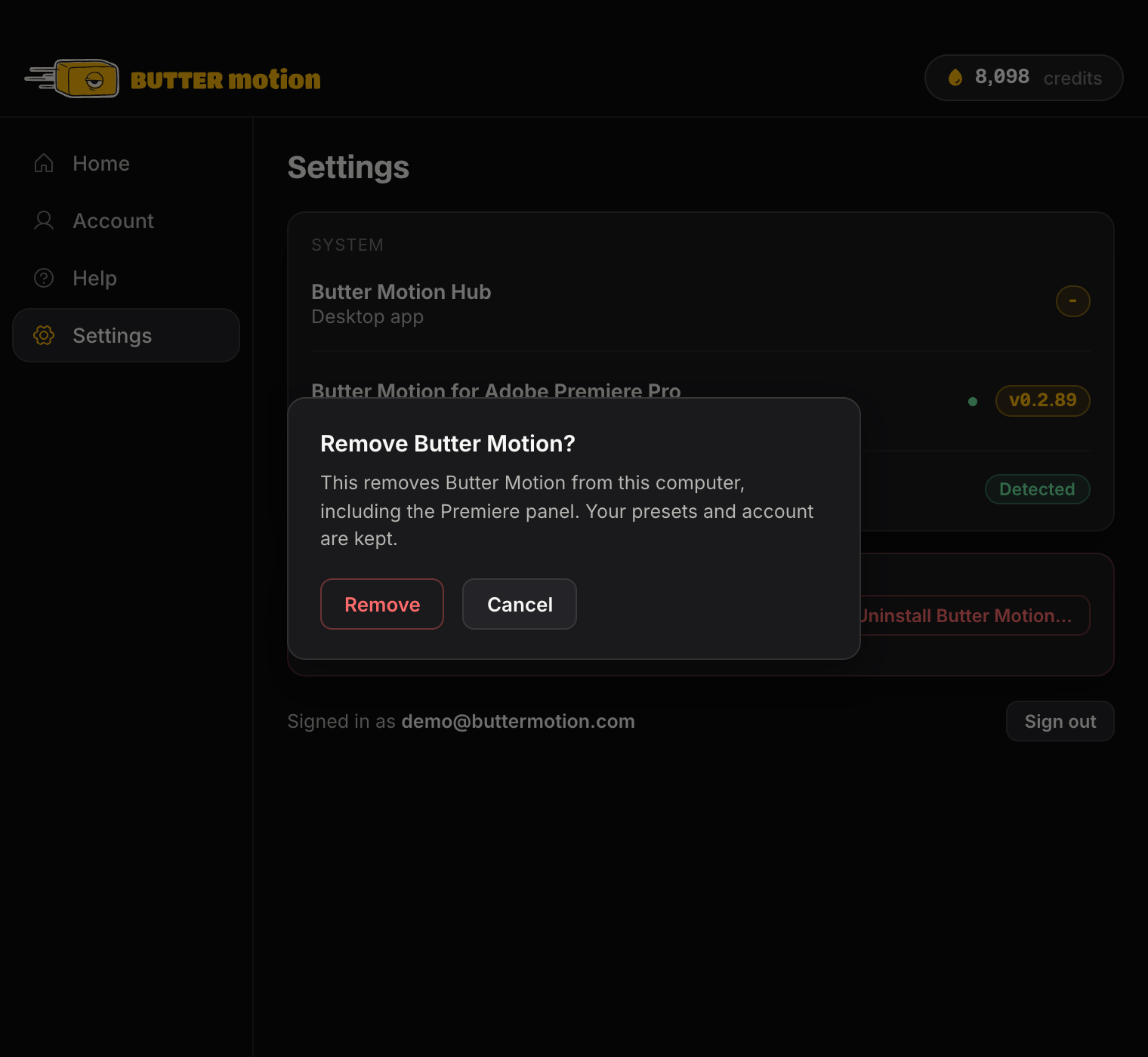Confirm with the red Remove button
The height and width of the screenshot is (1057, 1148).
(x=382, y=604)
